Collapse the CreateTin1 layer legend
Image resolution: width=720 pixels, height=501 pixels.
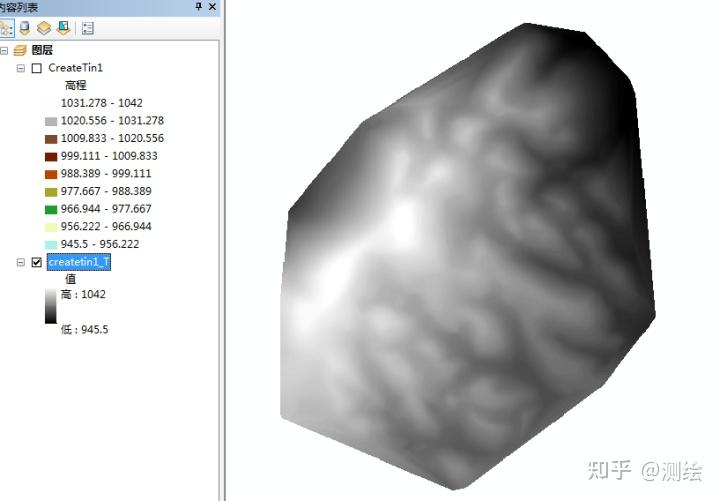(21, 68)
